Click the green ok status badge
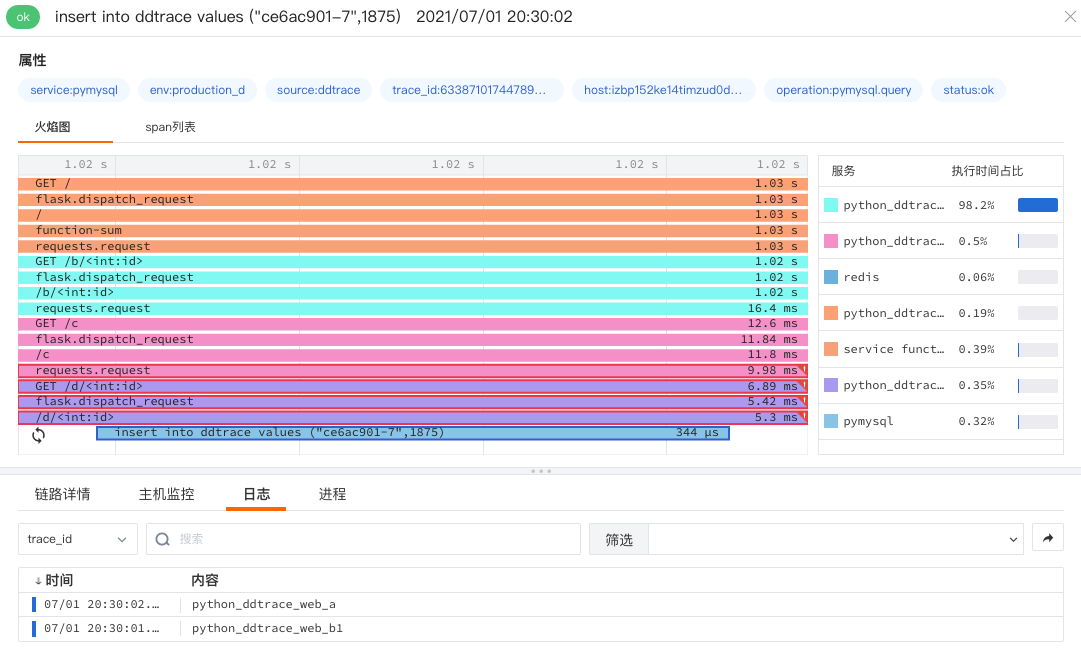The height and width of the screenshot is (655, 1081). click(x=23, y=17)
